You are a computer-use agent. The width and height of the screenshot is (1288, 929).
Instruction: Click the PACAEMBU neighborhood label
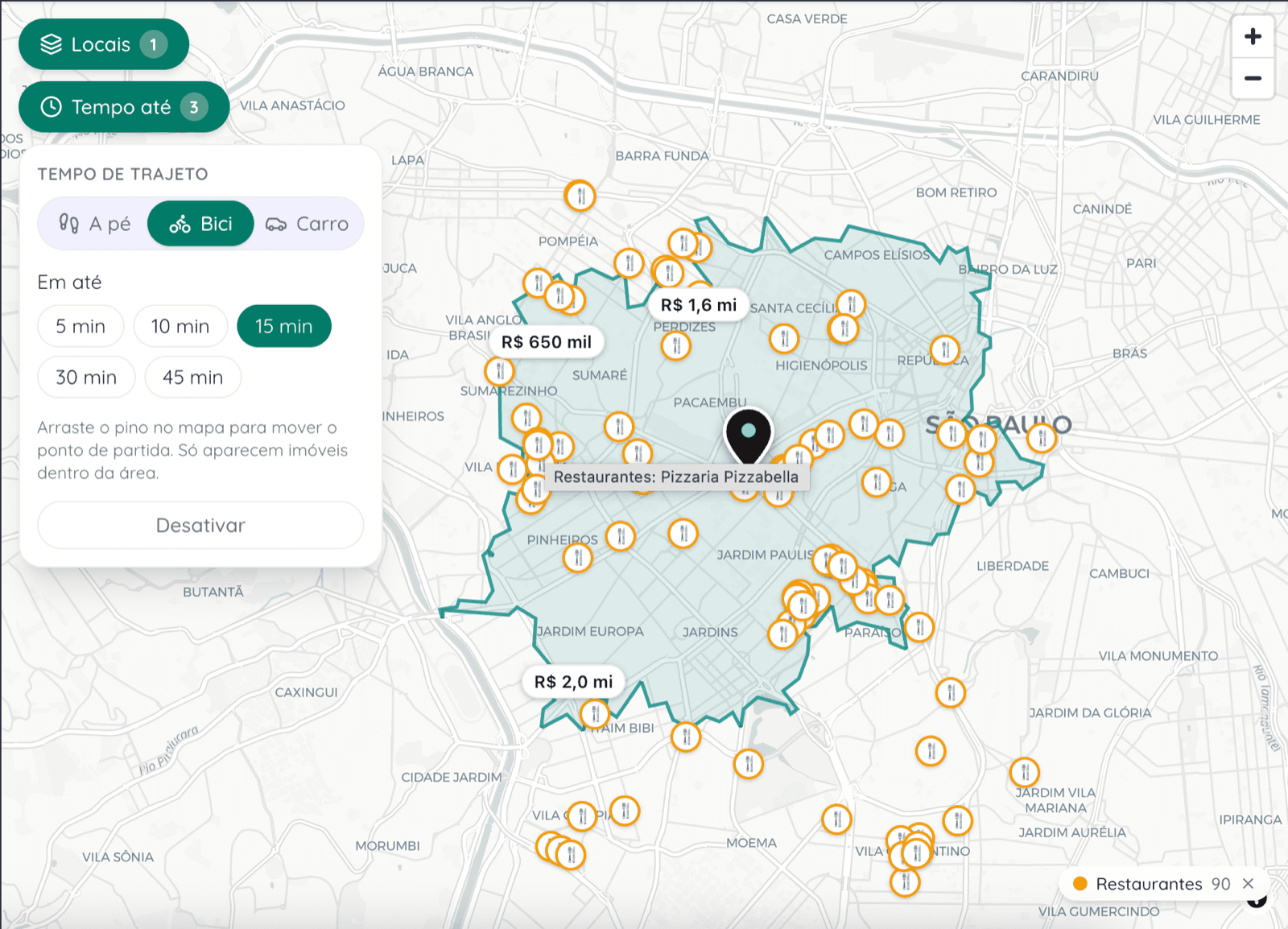[x=710, y=402]
